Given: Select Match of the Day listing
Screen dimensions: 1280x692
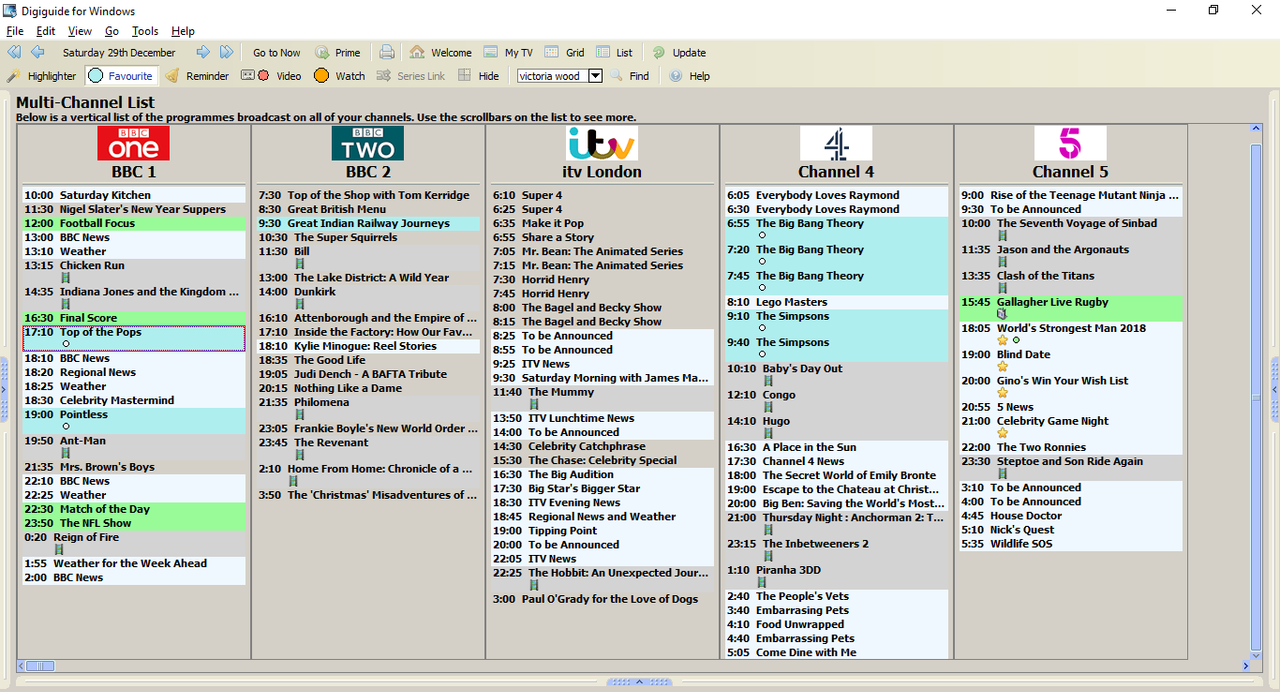Looking at the screenshot, I should coord(134,509).
